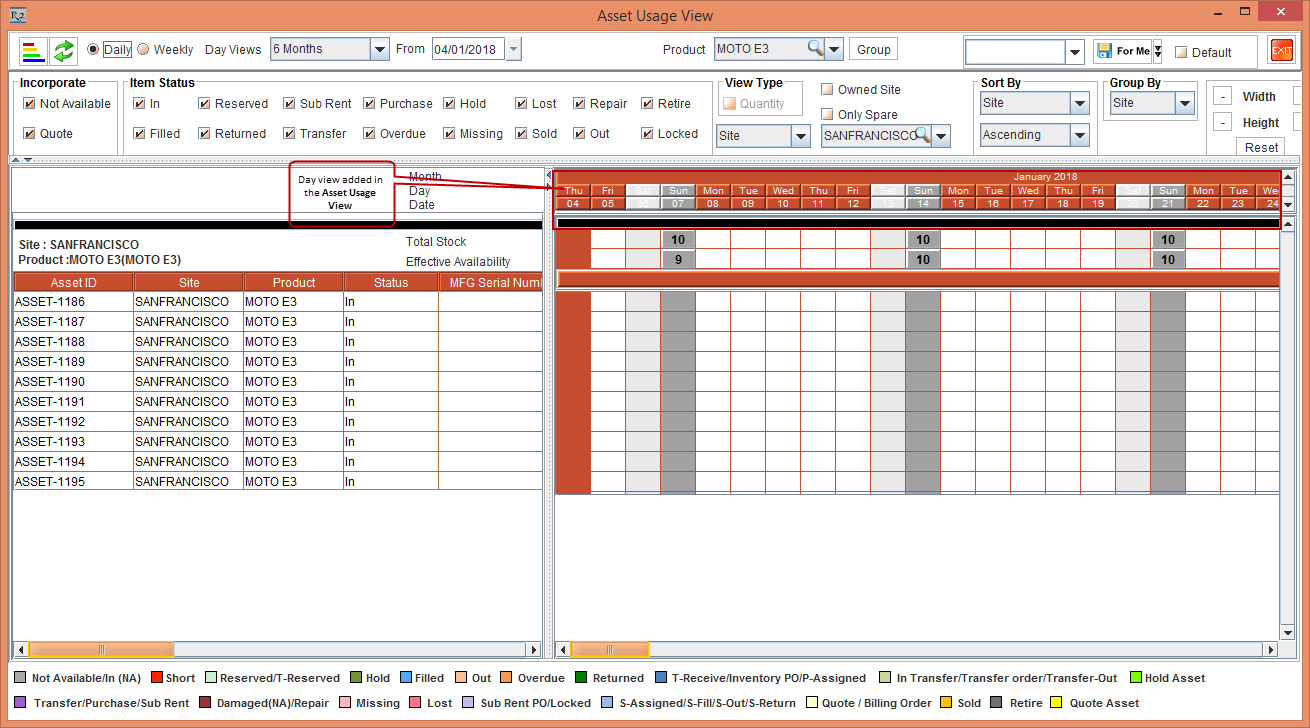The image size is (1310, 728).
Task: Click the Asset ID column header
Action: pos(73,283)
